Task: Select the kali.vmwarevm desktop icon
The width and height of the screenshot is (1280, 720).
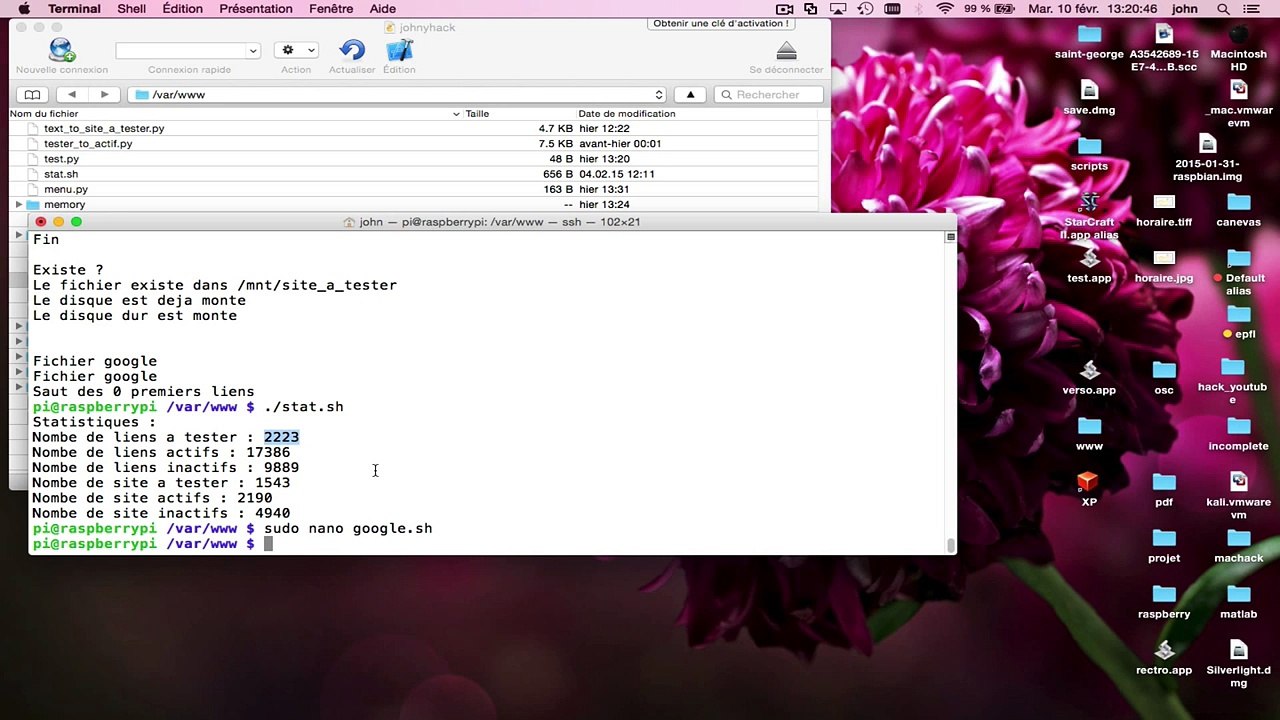Action: point(1238,494)
